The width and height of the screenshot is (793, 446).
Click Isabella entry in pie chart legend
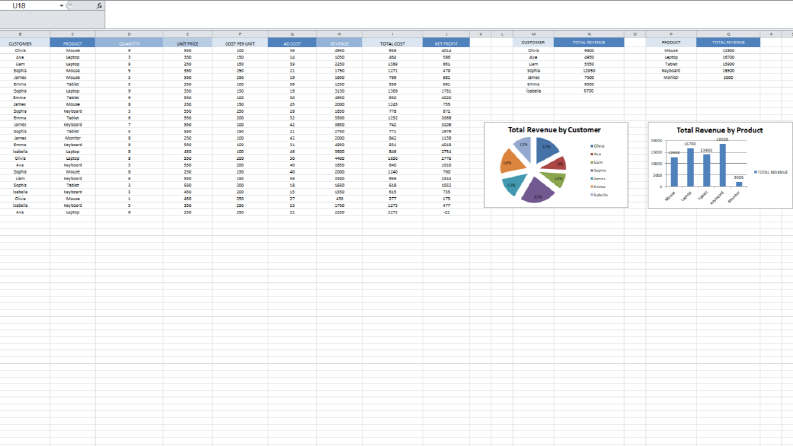pyautogui.click(x=599, y=195)
